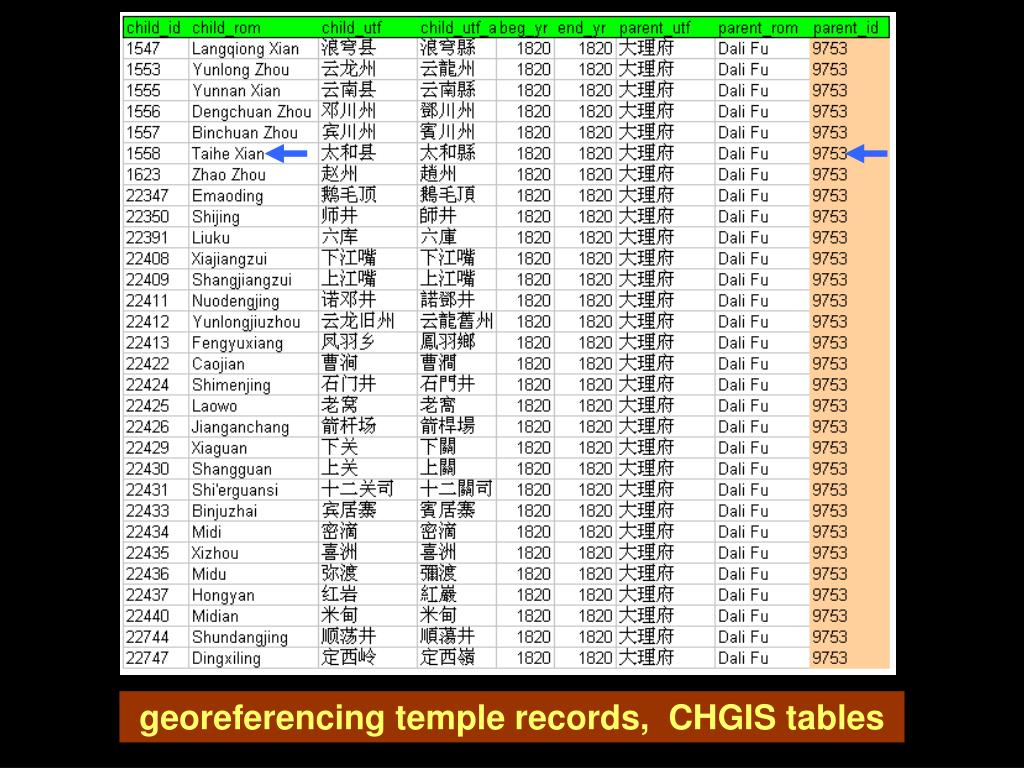Click the Xizhou cell
Screen dimensions: 1024x768
pyautogui.click(x=253, y=553)
